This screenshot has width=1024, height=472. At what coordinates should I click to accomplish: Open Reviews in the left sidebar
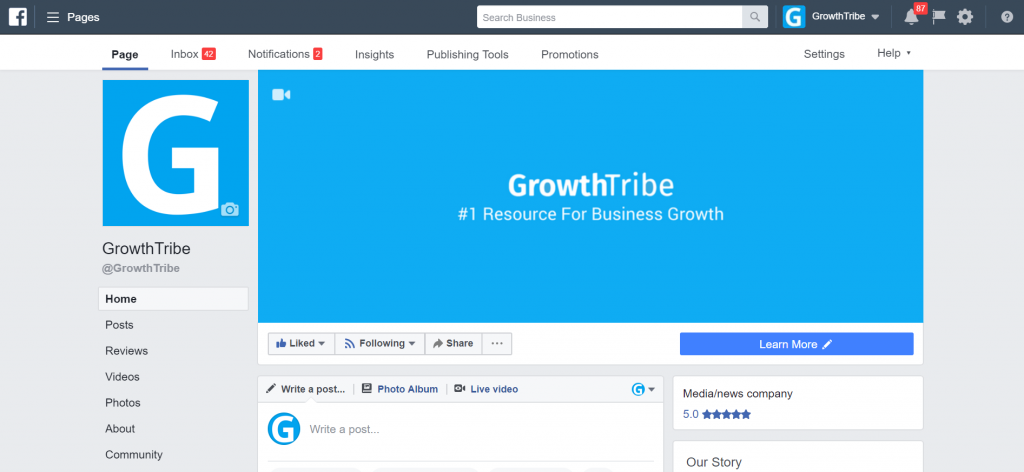126,351
